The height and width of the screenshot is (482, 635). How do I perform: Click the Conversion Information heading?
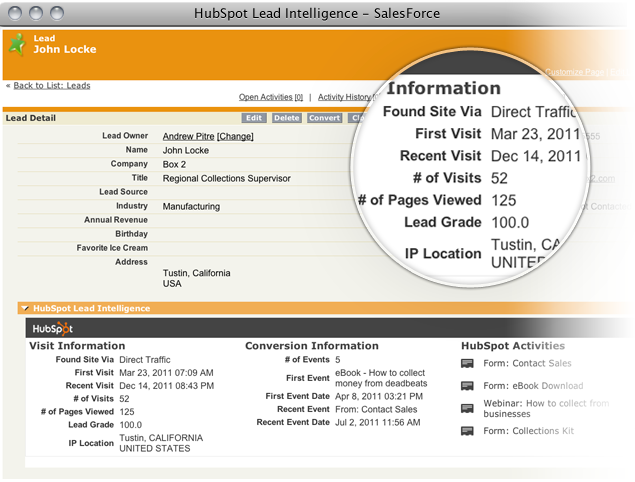coord(312,346)
